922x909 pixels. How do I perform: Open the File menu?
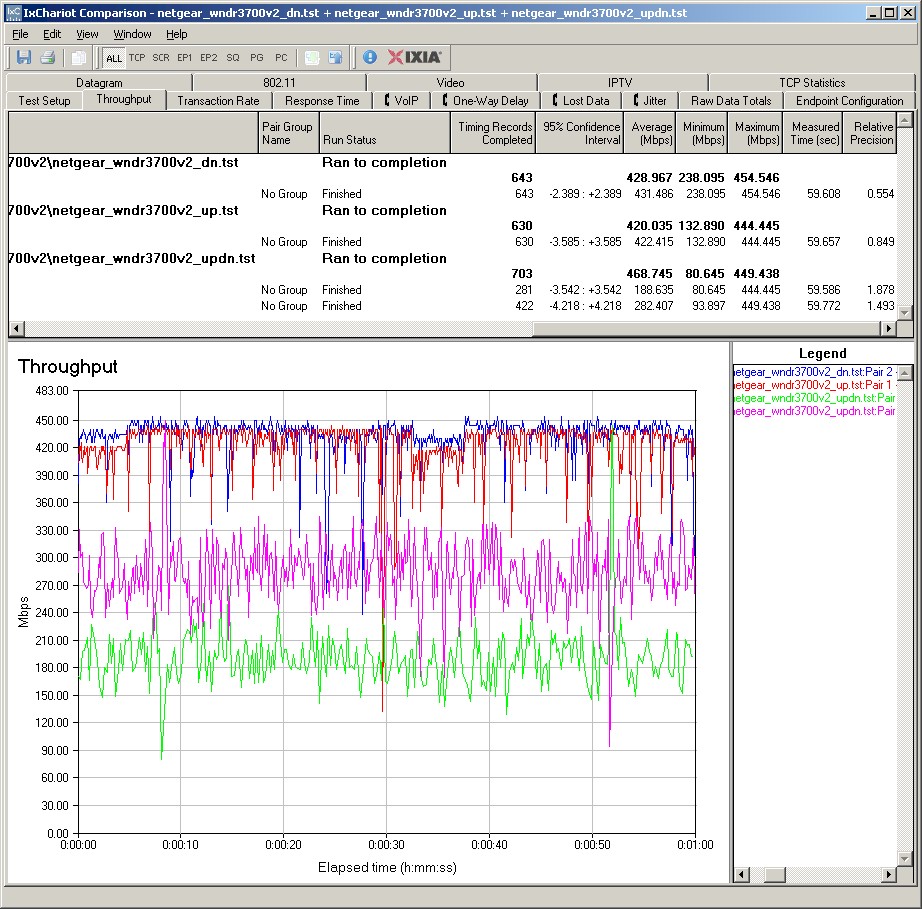tap(20, 34)
